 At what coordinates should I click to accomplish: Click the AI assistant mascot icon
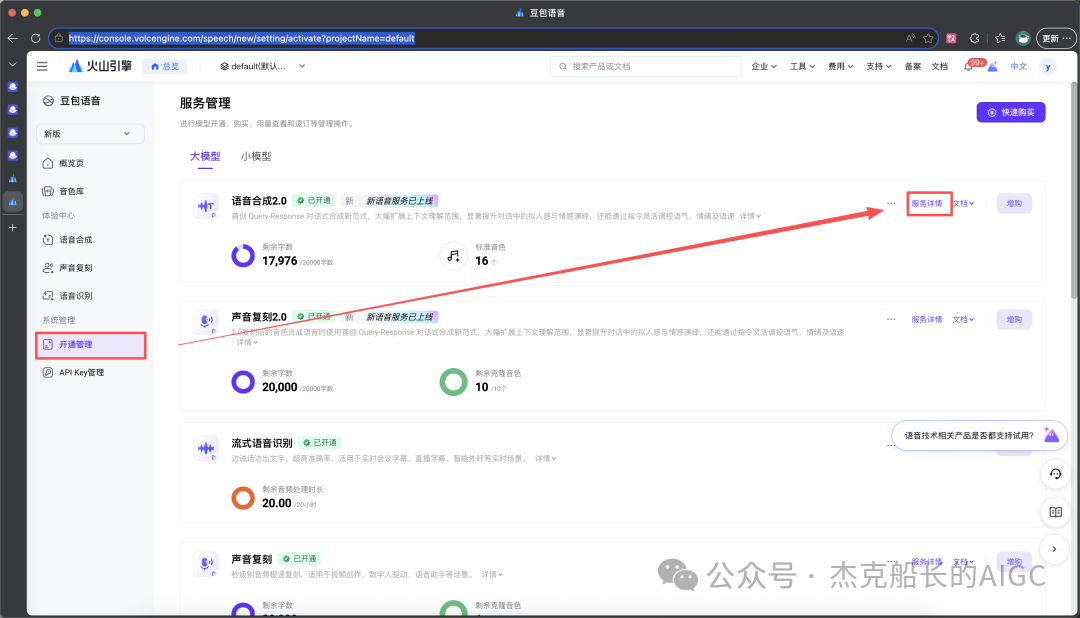click(1051, 435)
